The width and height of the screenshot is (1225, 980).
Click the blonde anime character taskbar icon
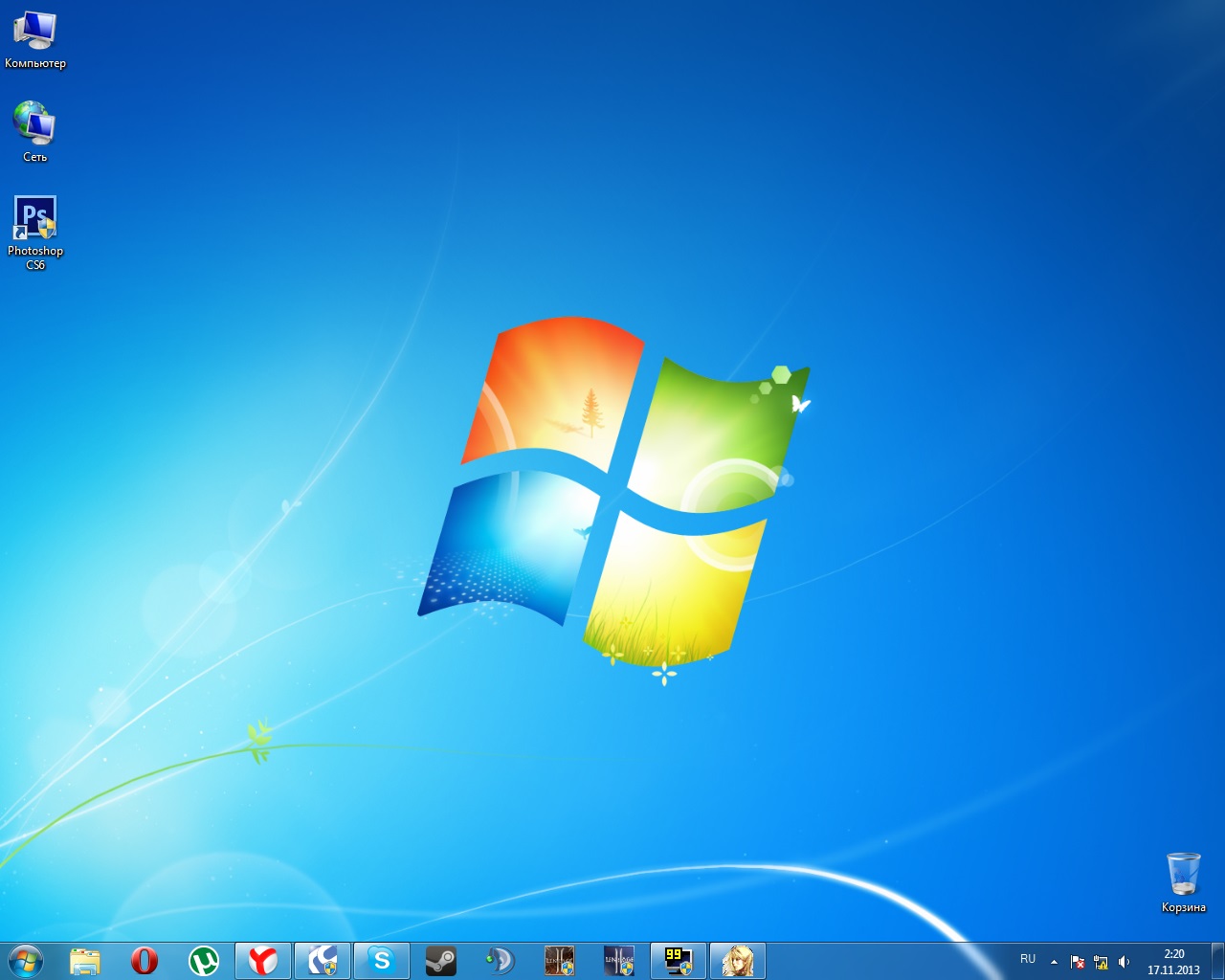click(738, 961)
